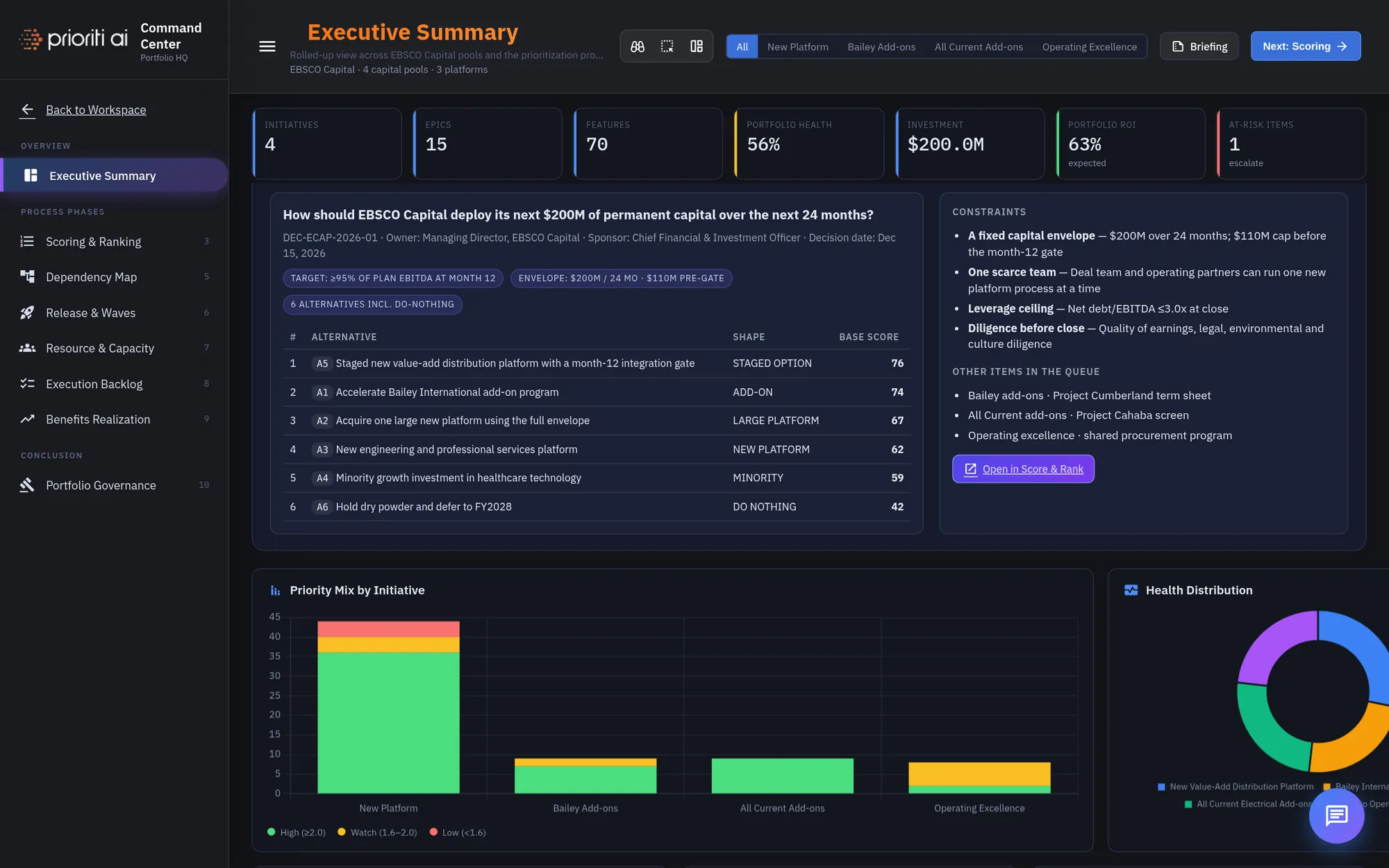Select the All filter tab

(x=742, y=47)
